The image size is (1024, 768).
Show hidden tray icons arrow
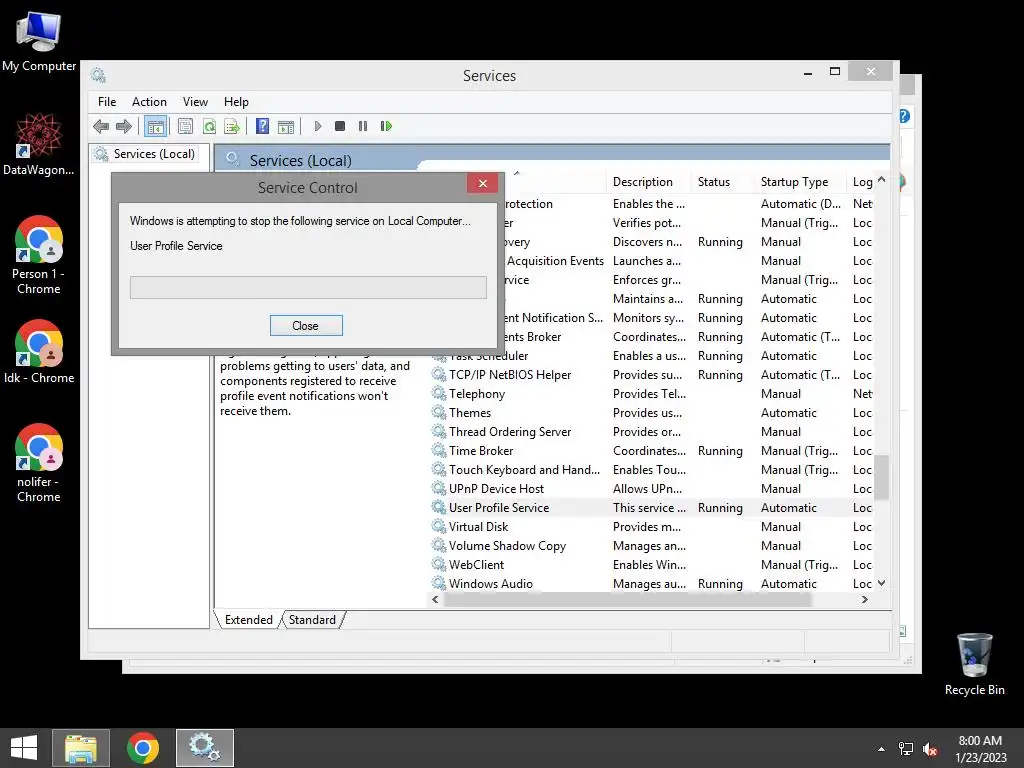point(881,749)
